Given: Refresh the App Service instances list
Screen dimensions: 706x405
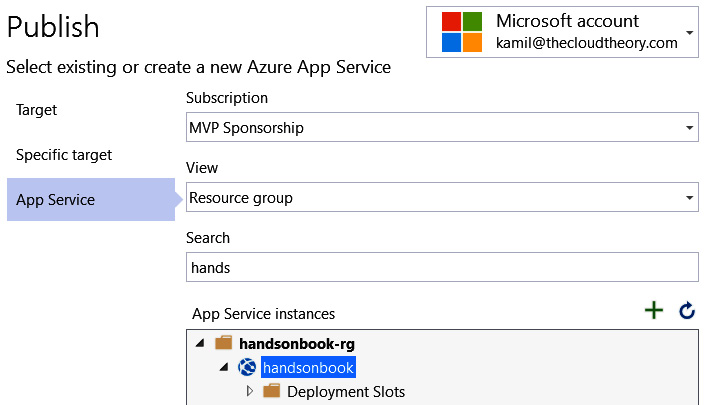Looking at the screenshot, I should point(687,310).
